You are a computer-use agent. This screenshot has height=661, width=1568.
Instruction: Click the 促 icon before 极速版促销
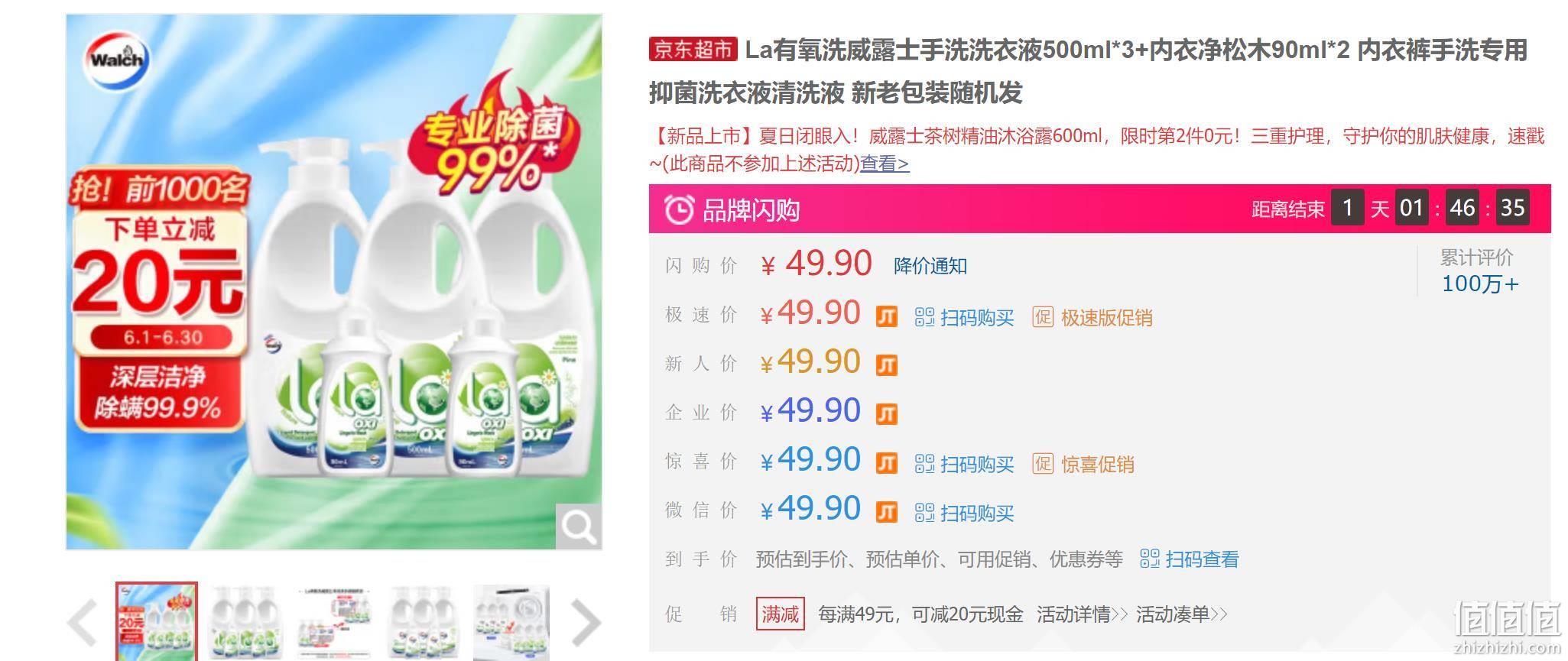tap(1043, 317)
